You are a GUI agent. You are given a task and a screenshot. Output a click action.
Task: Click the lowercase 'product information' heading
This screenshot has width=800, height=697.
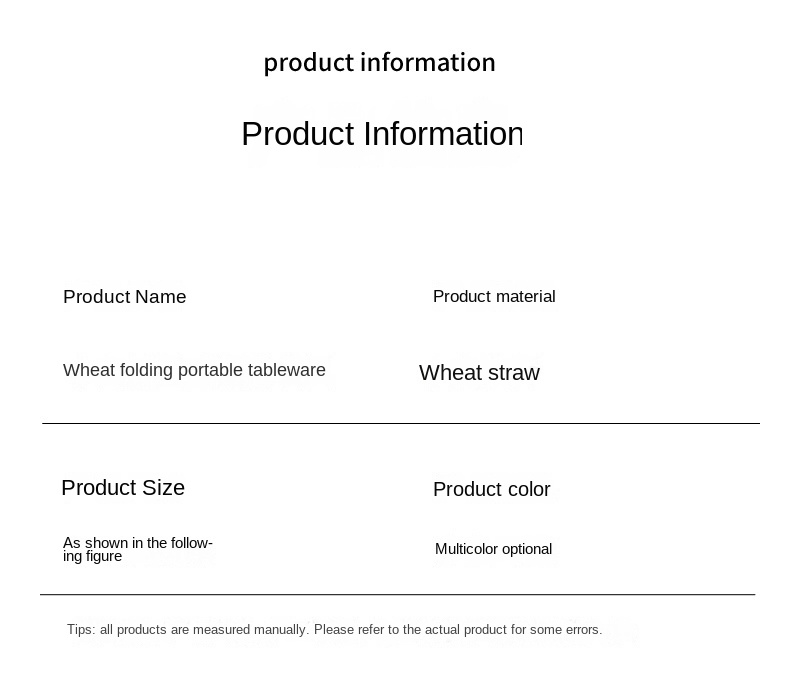point(379,63)
